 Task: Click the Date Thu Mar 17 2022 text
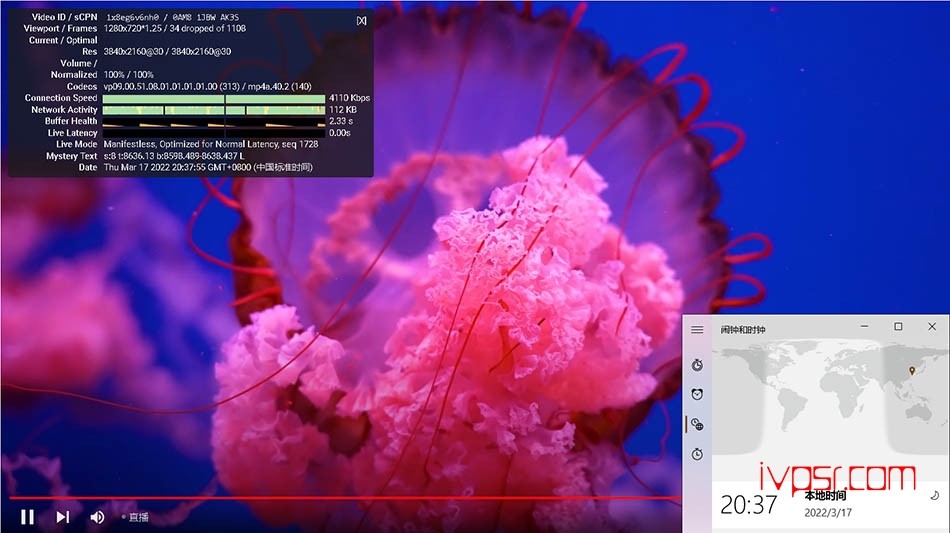208,167
